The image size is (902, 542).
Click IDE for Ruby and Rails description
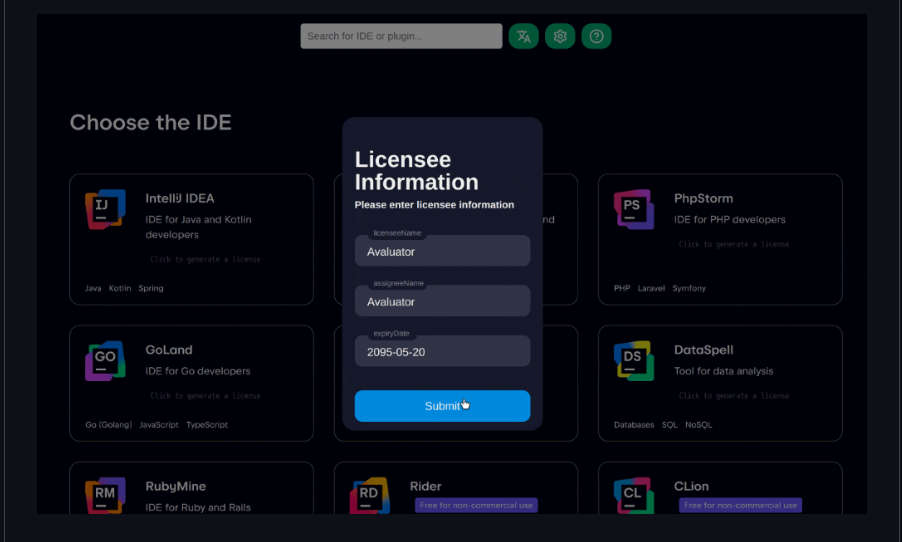point(198,507)
